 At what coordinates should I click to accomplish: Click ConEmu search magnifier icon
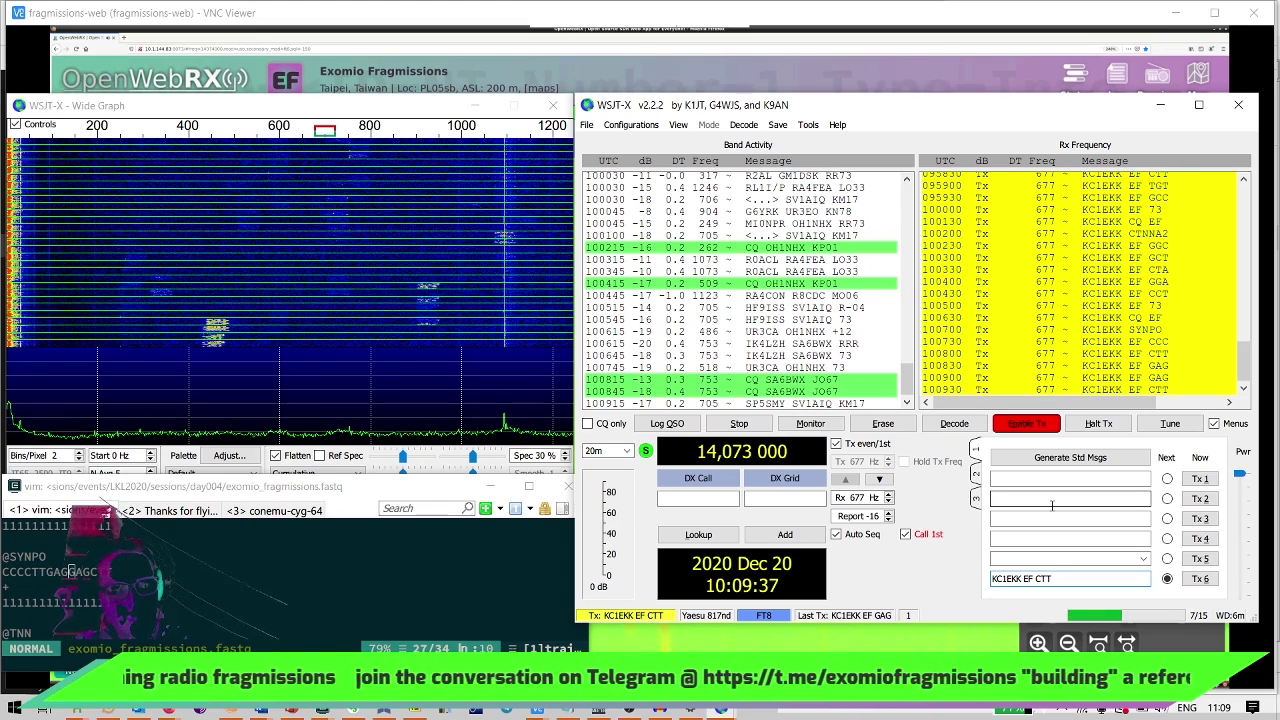tap(468, 508)
